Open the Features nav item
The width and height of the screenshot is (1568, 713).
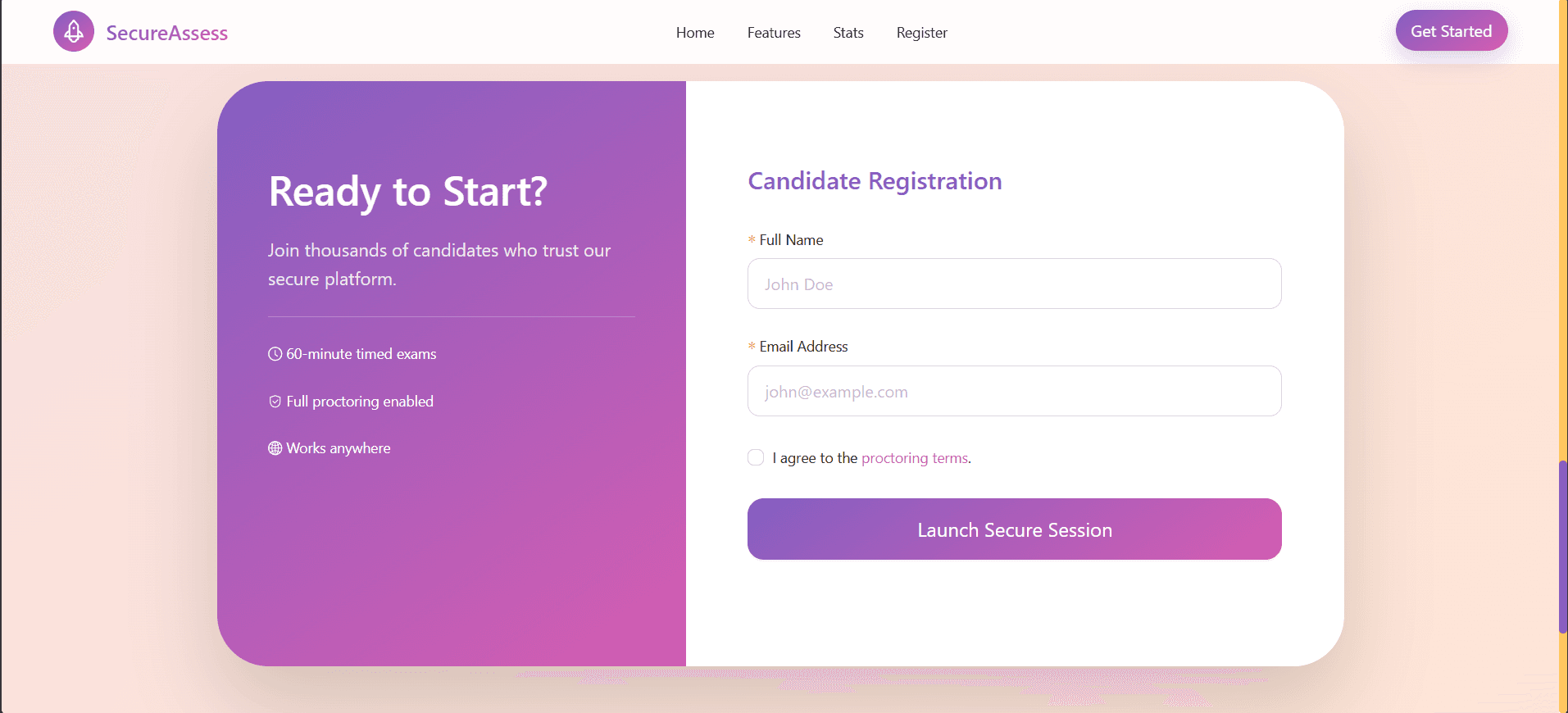click(x=774, y=33)
